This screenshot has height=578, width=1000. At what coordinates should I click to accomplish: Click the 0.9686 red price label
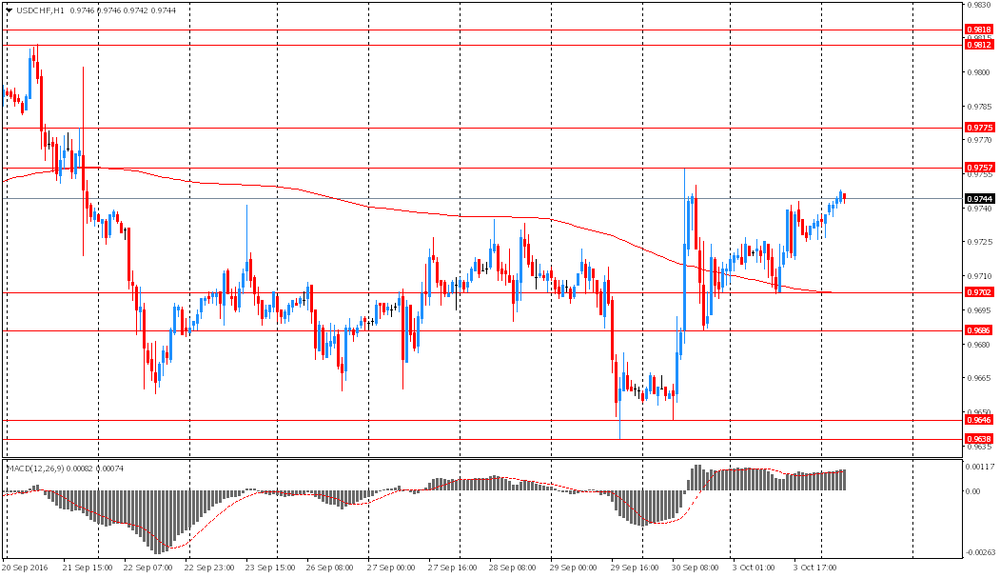[x=978, y=330]
